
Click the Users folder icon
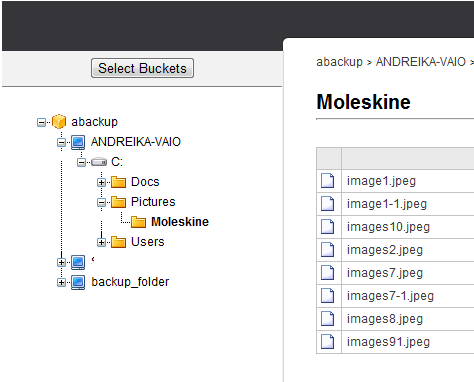[118, 242]
